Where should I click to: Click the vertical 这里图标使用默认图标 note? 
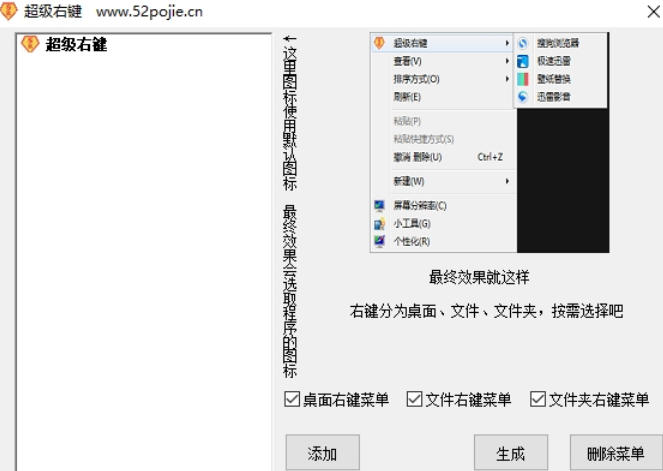pyautogui.click(x=290, y=113)
